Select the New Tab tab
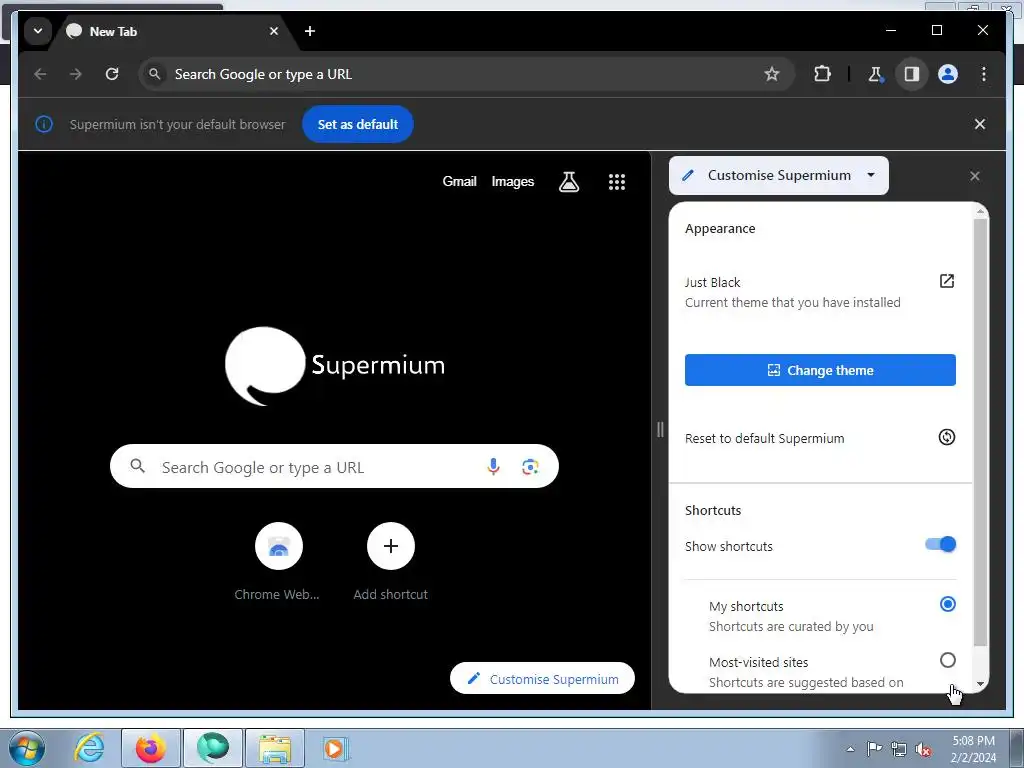1024x768 pixels. point(173,31)
